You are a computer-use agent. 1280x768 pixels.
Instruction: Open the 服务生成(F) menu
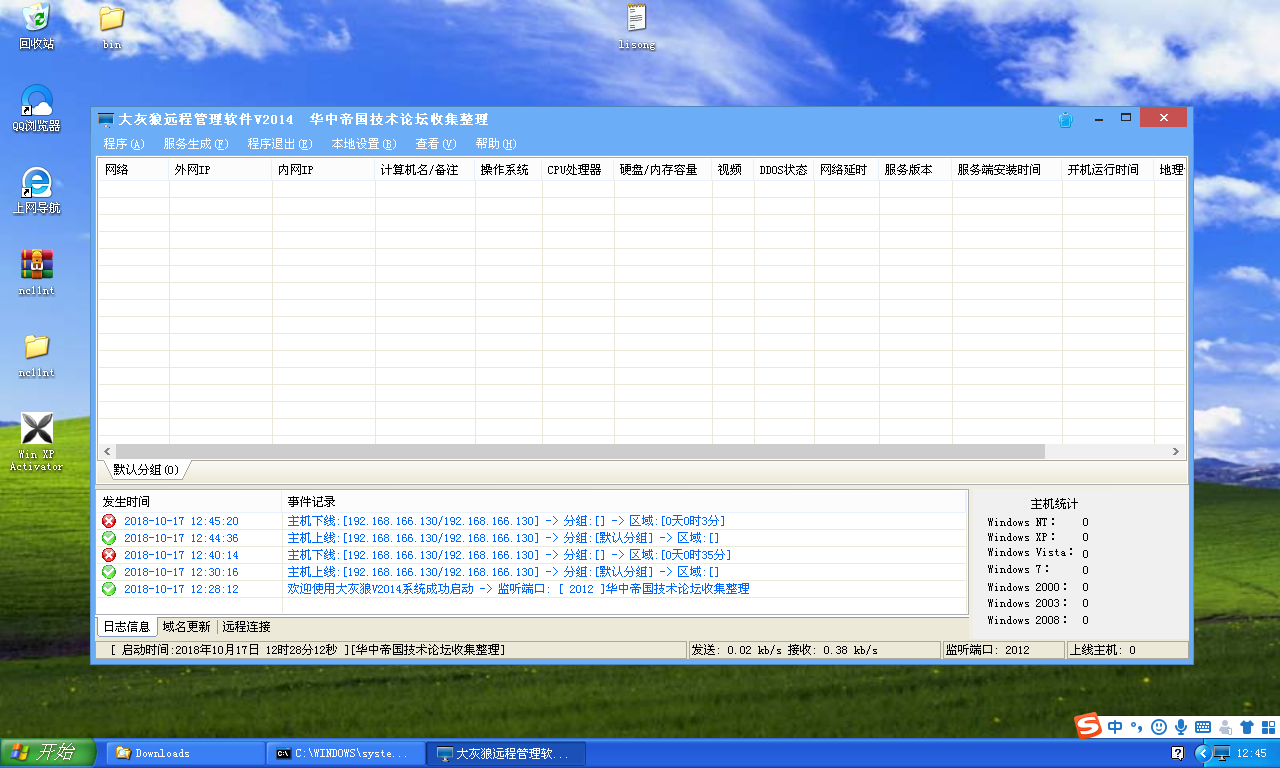[196, 144]
